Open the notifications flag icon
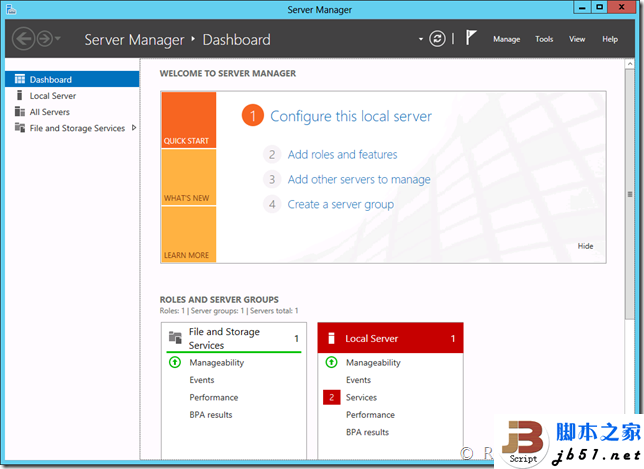Image resolution: width=644 pixels, height=469 pixels. pyautogui.click(x=472, y=39)
